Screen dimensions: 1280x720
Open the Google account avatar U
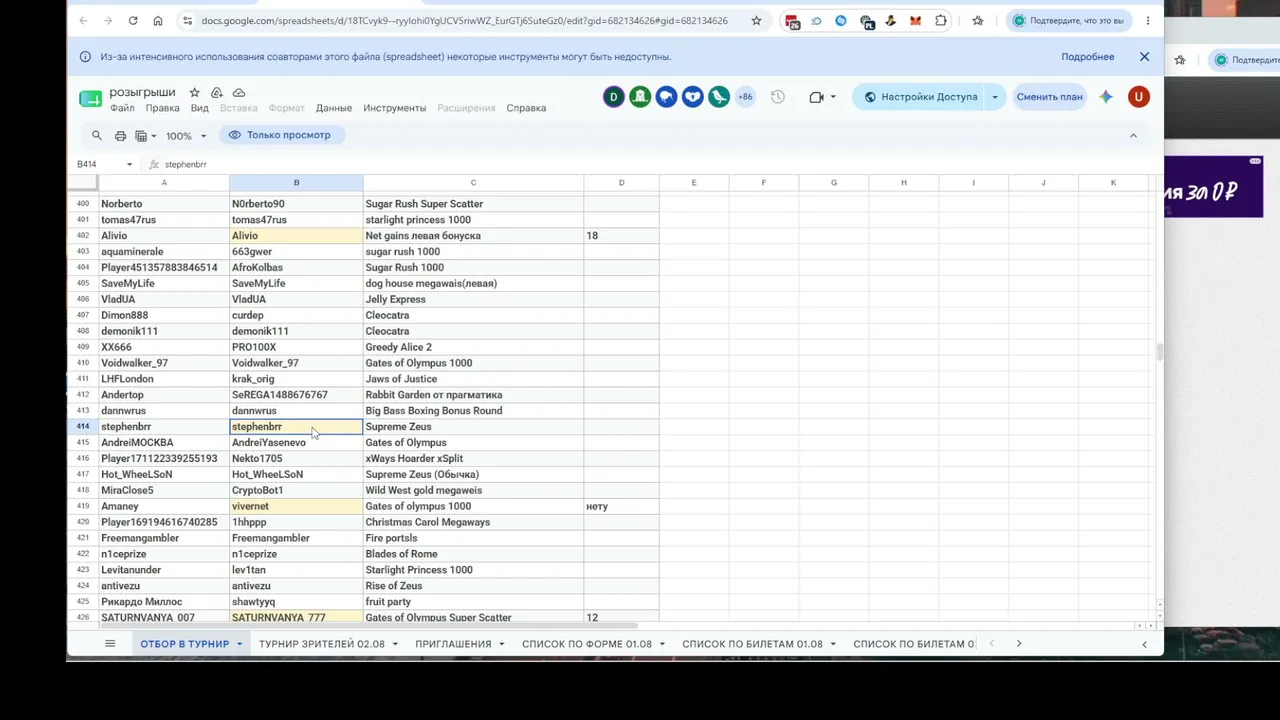point(1138,97)
